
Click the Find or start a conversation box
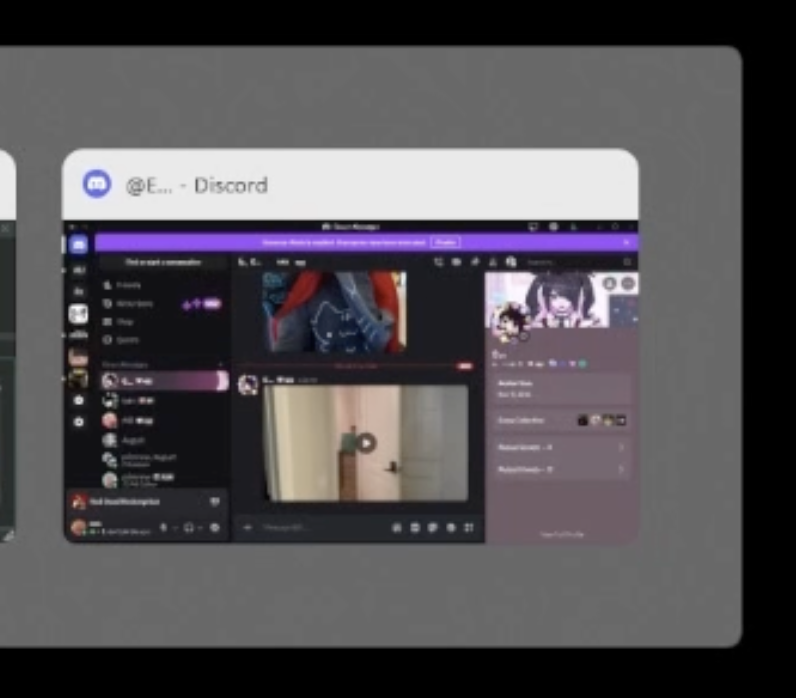point(163,262)
